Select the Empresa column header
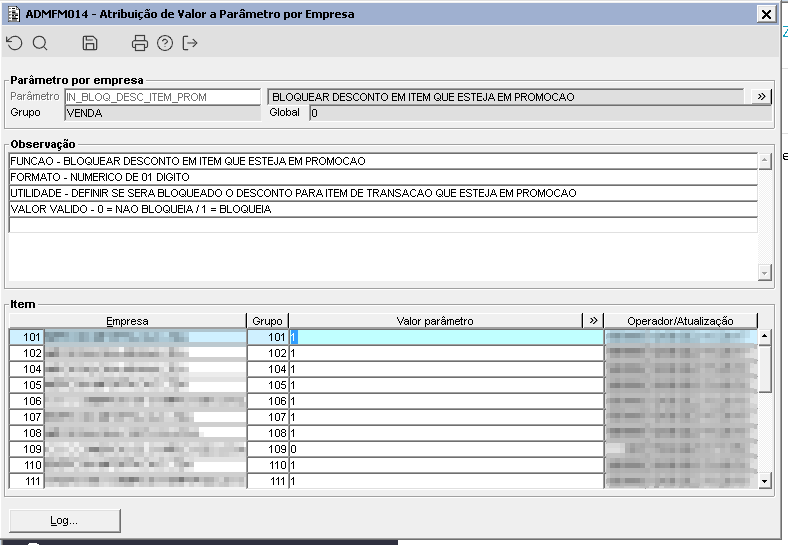Screen dimensions: 788x545 point(128,321)
